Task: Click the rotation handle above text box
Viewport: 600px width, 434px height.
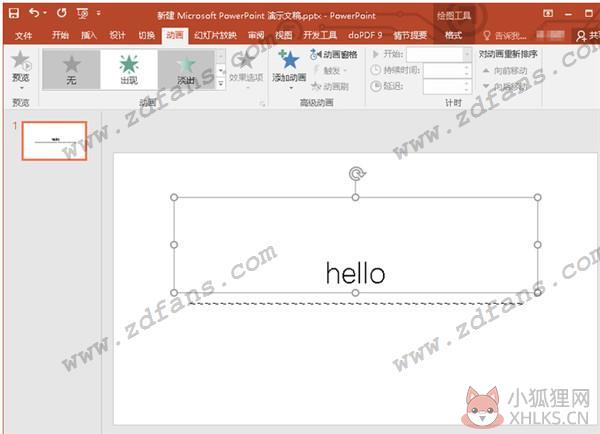Action: point(357,174)
